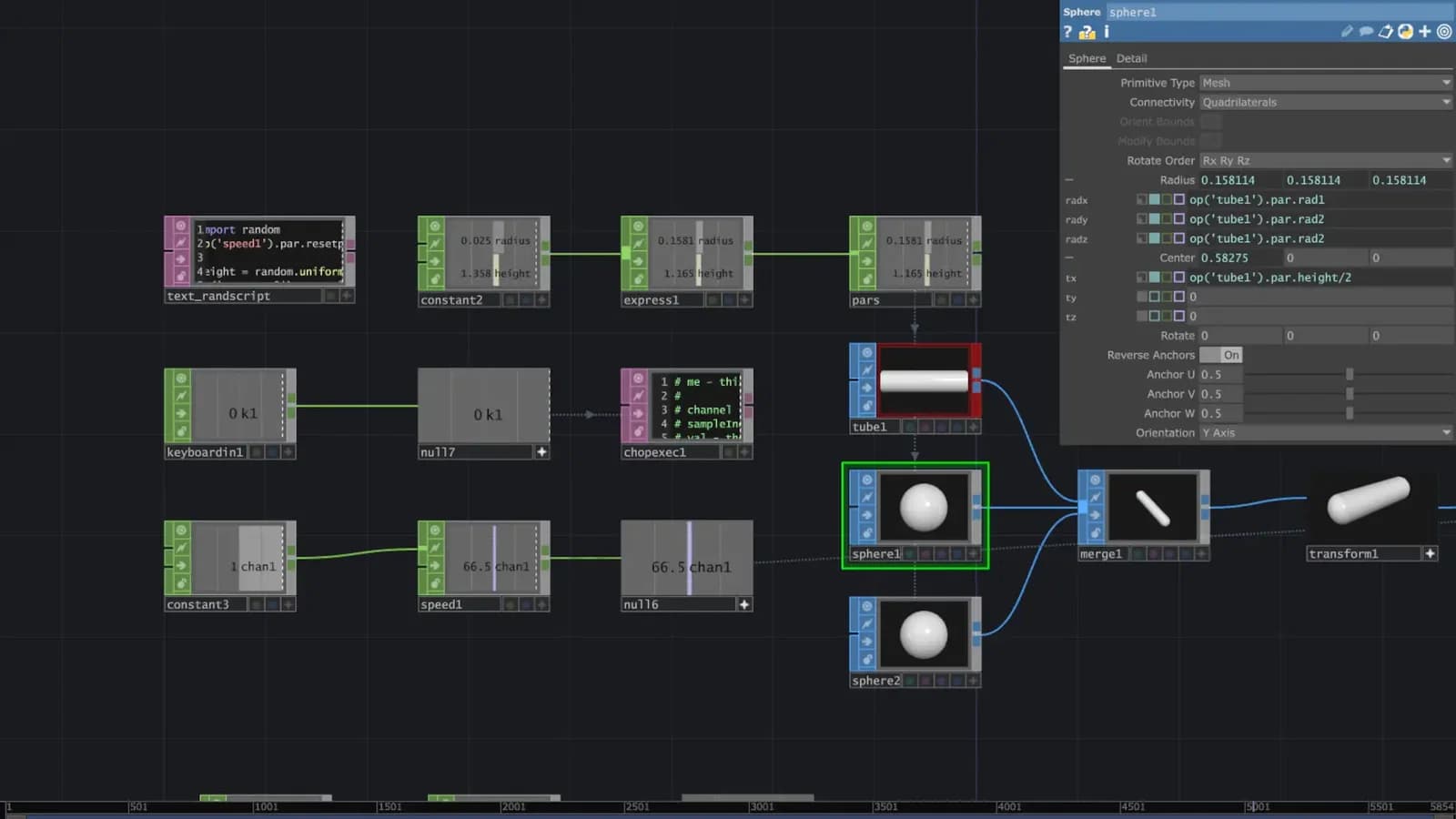Toggle viewer active flag on express1 node
1456x819 pixels.
pyautogui.click(x=638, y=226)
